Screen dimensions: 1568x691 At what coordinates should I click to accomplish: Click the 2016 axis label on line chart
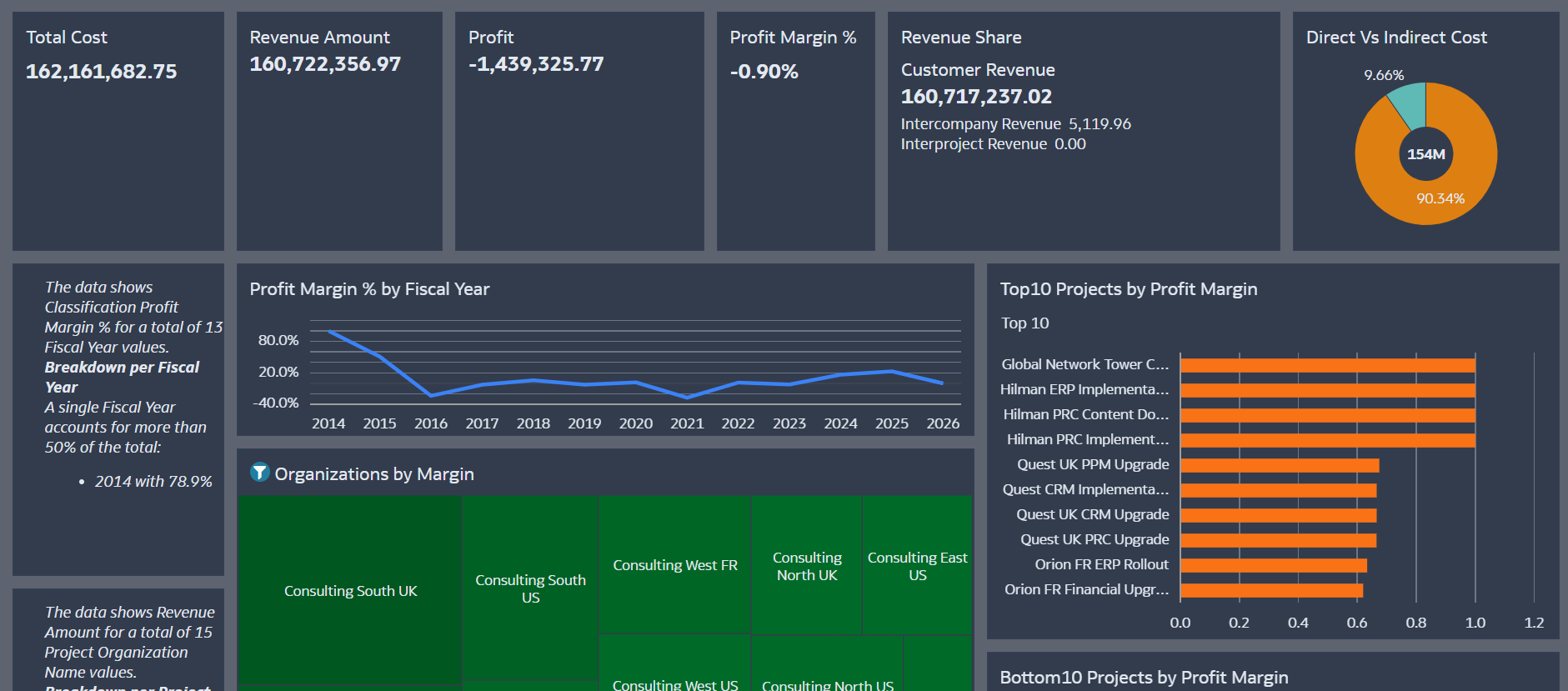coord(431,423)
